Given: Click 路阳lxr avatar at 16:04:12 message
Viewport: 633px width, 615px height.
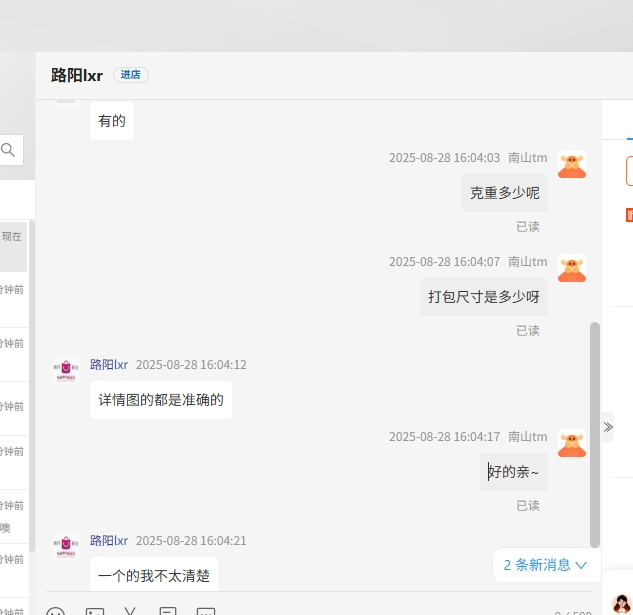Looking at the screenshot, I should 66,371.
